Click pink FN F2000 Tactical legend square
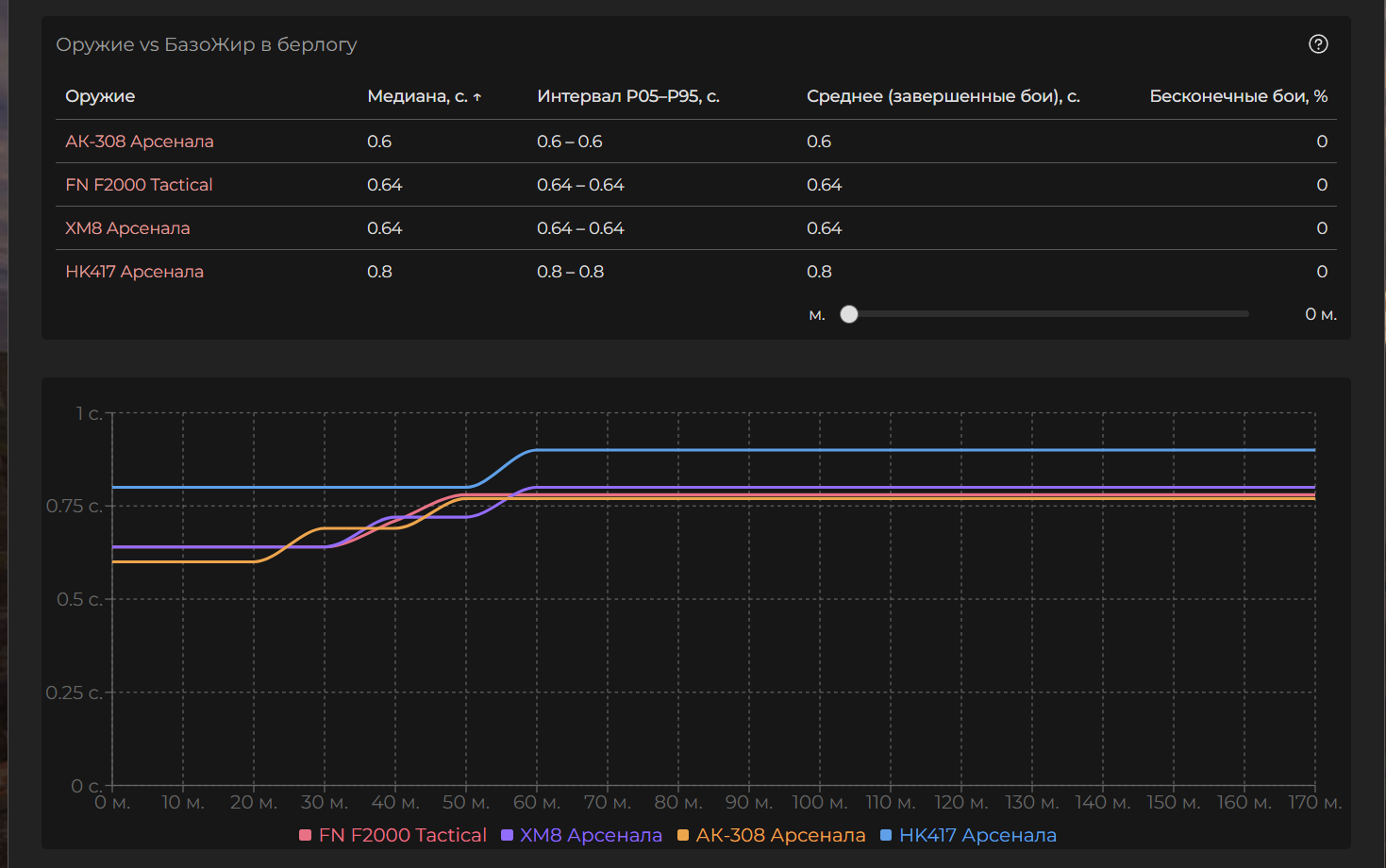 click(305, 835)
